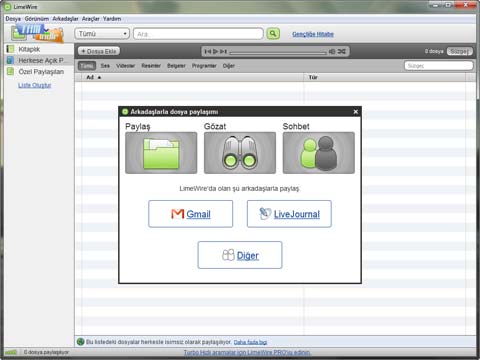
Task: Click the LiveJournal share button text
Action: (x=297, y=214)
